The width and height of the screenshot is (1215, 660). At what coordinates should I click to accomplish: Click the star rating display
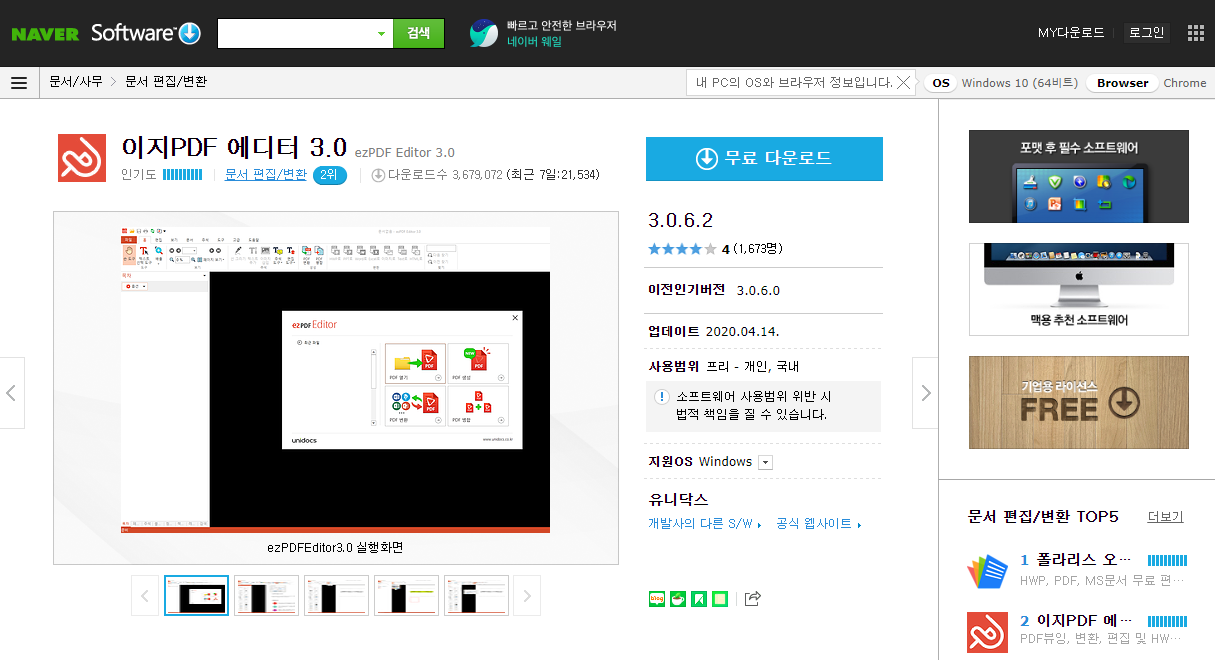(x=682, y=249)
